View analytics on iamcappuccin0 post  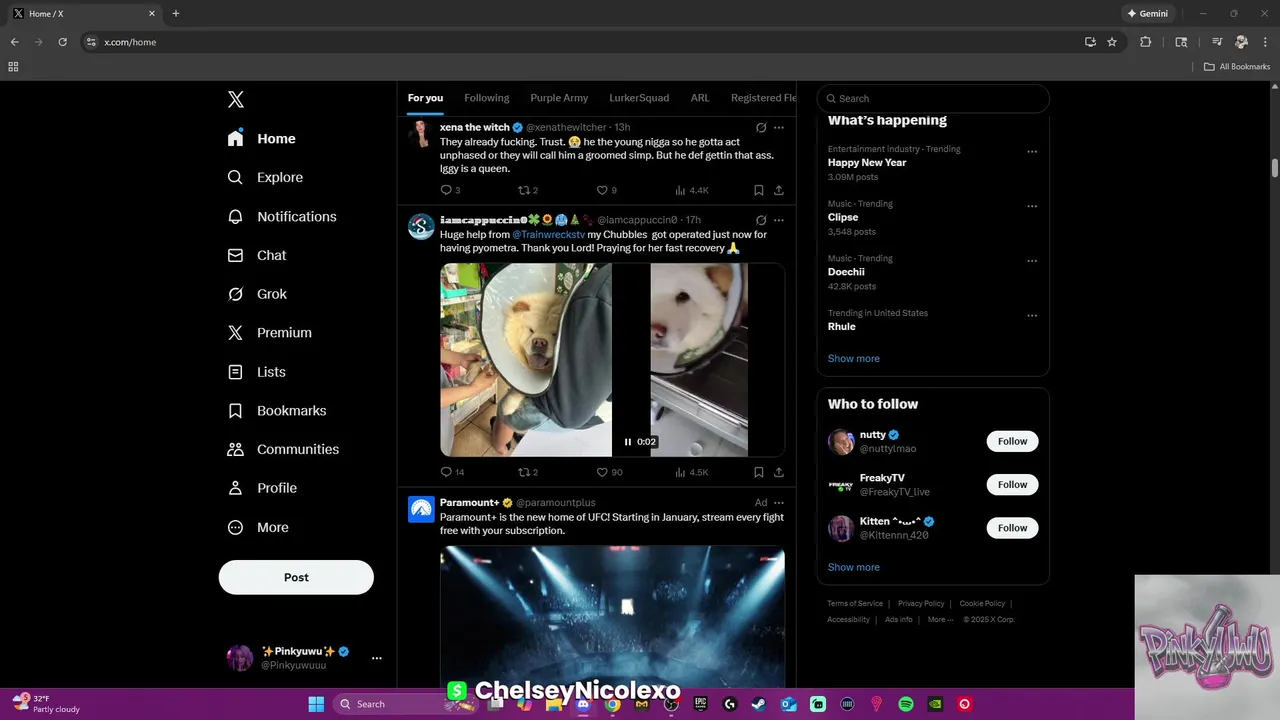[692, 472]
